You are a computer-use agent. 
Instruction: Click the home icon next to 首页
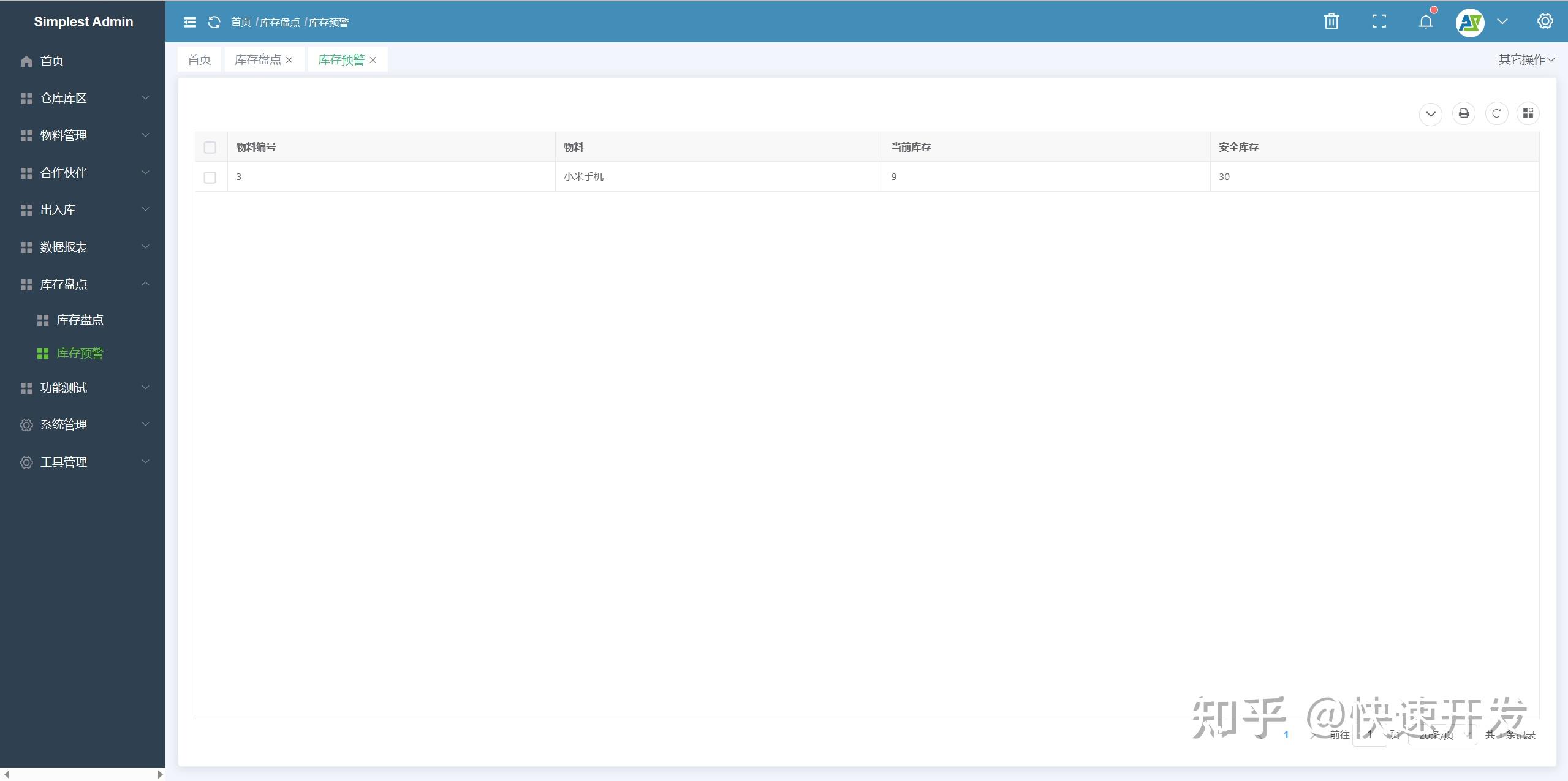pyautogui.click(x=26, y=61)
